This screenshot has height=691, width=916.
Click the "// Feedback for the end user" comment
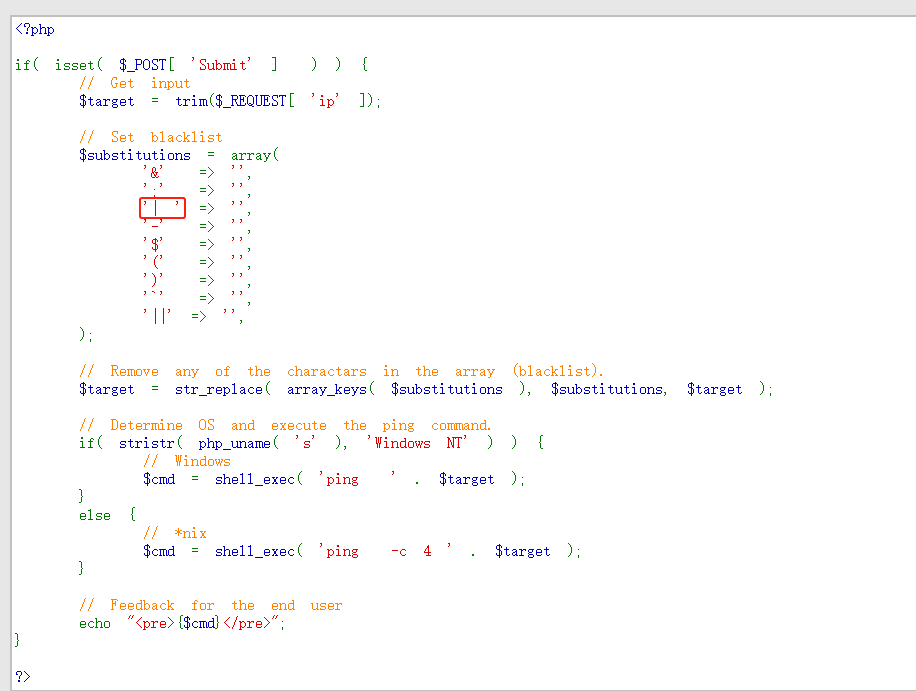tap(211, 605)
